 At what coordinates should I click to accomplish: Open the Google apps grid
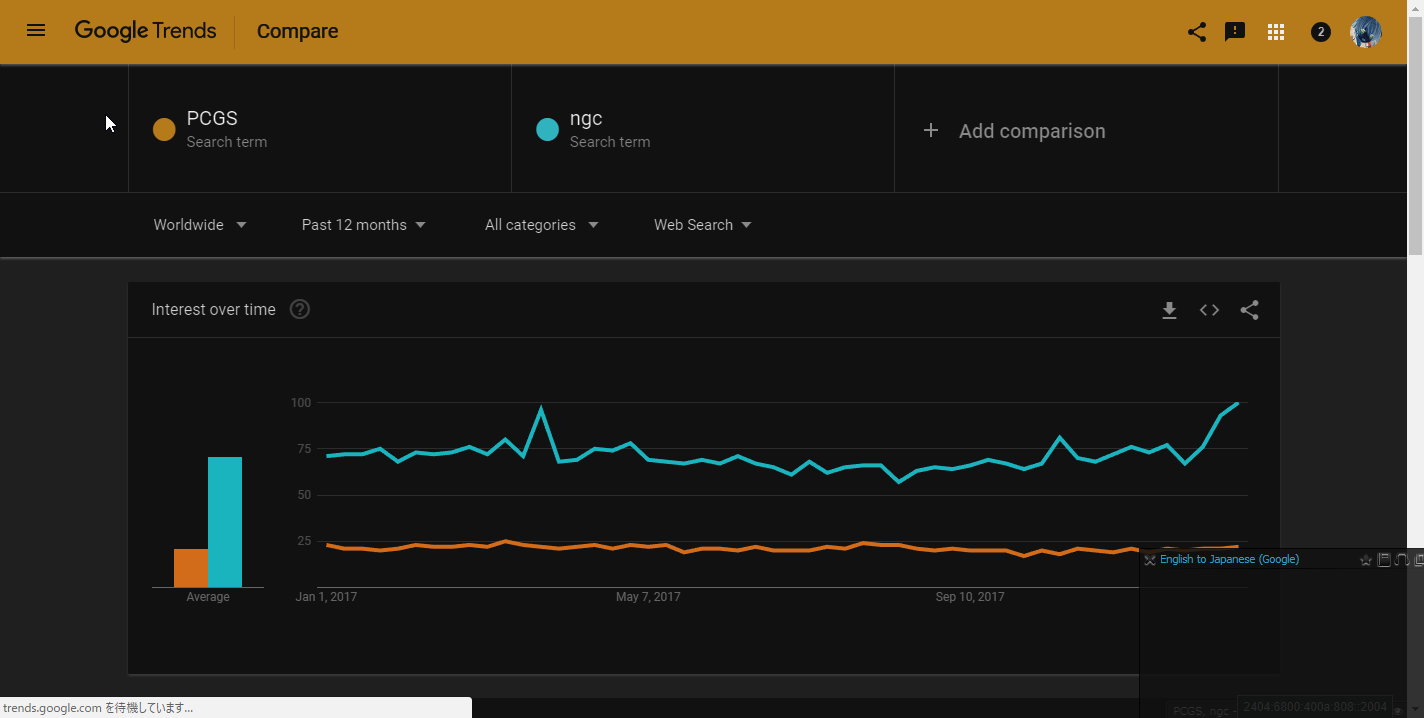point(1275,32)
